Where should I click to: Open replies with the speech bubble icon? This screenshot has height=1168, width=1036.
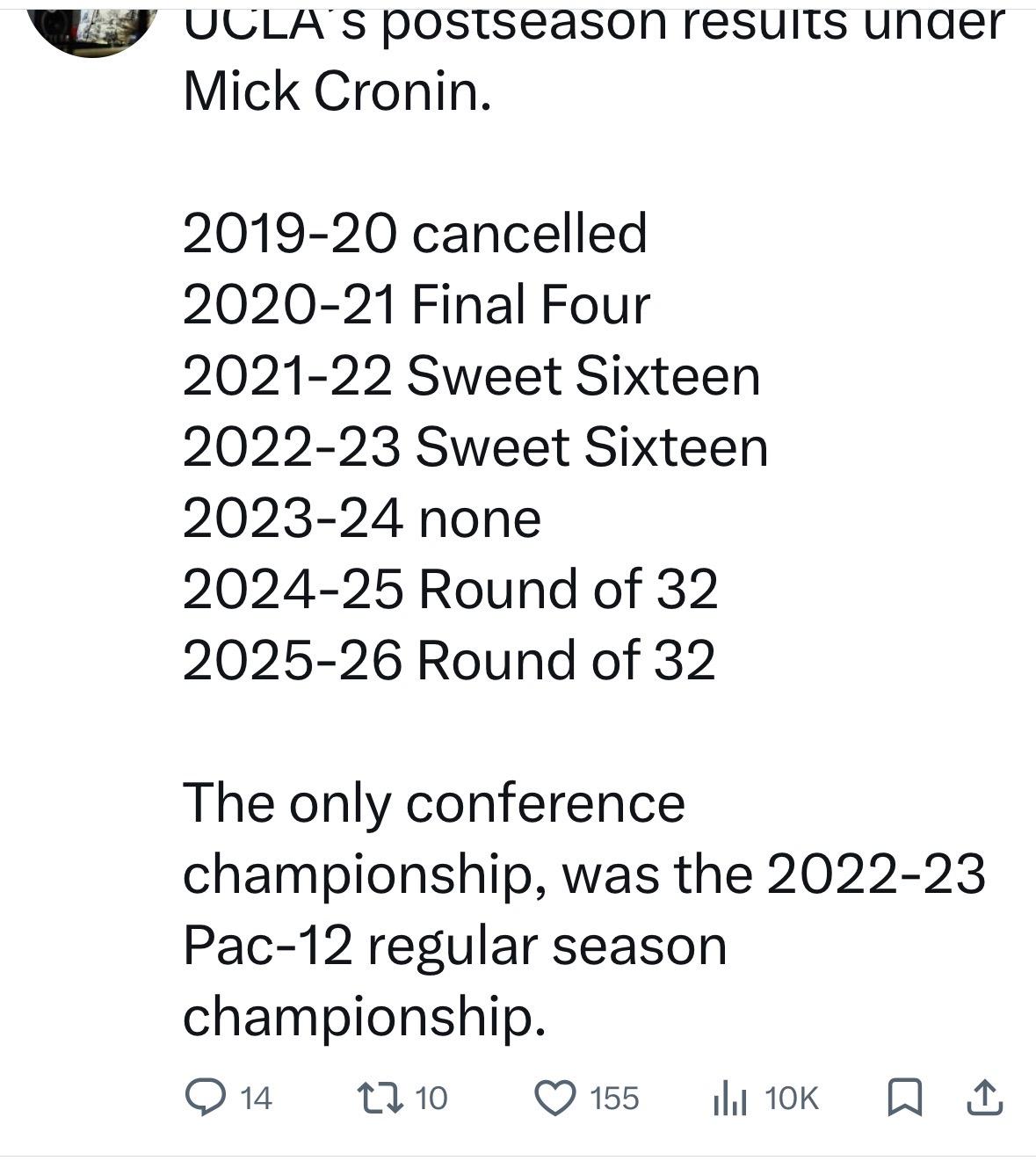205,1098
